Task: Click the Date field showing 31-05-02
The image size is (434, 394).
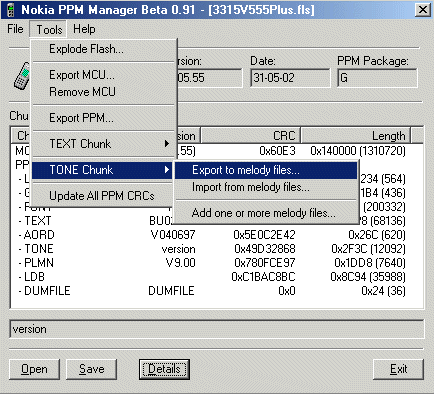Action: (290, 78)
